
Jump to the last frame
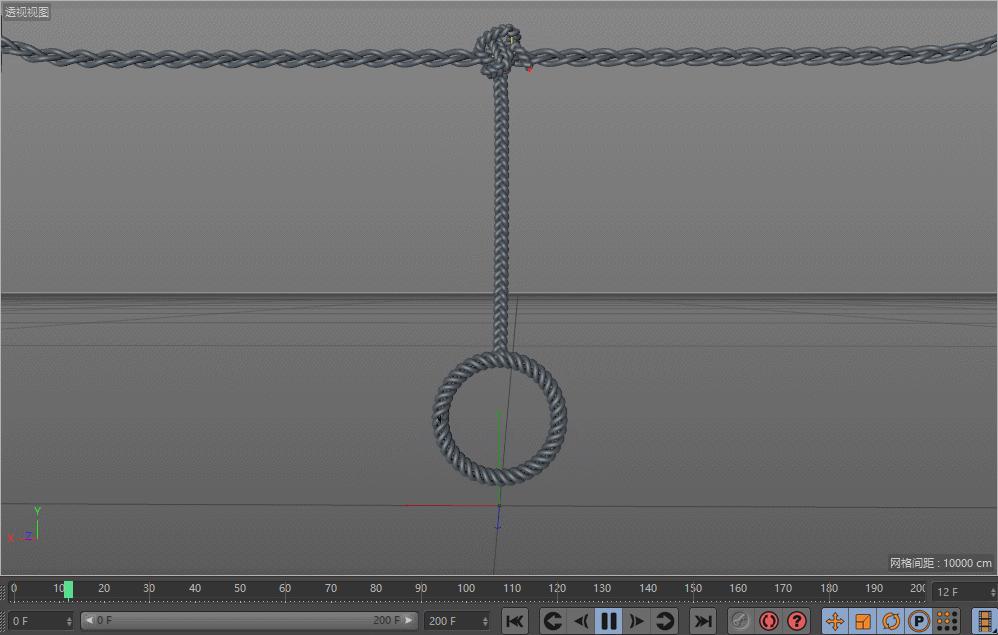point(702,620)
